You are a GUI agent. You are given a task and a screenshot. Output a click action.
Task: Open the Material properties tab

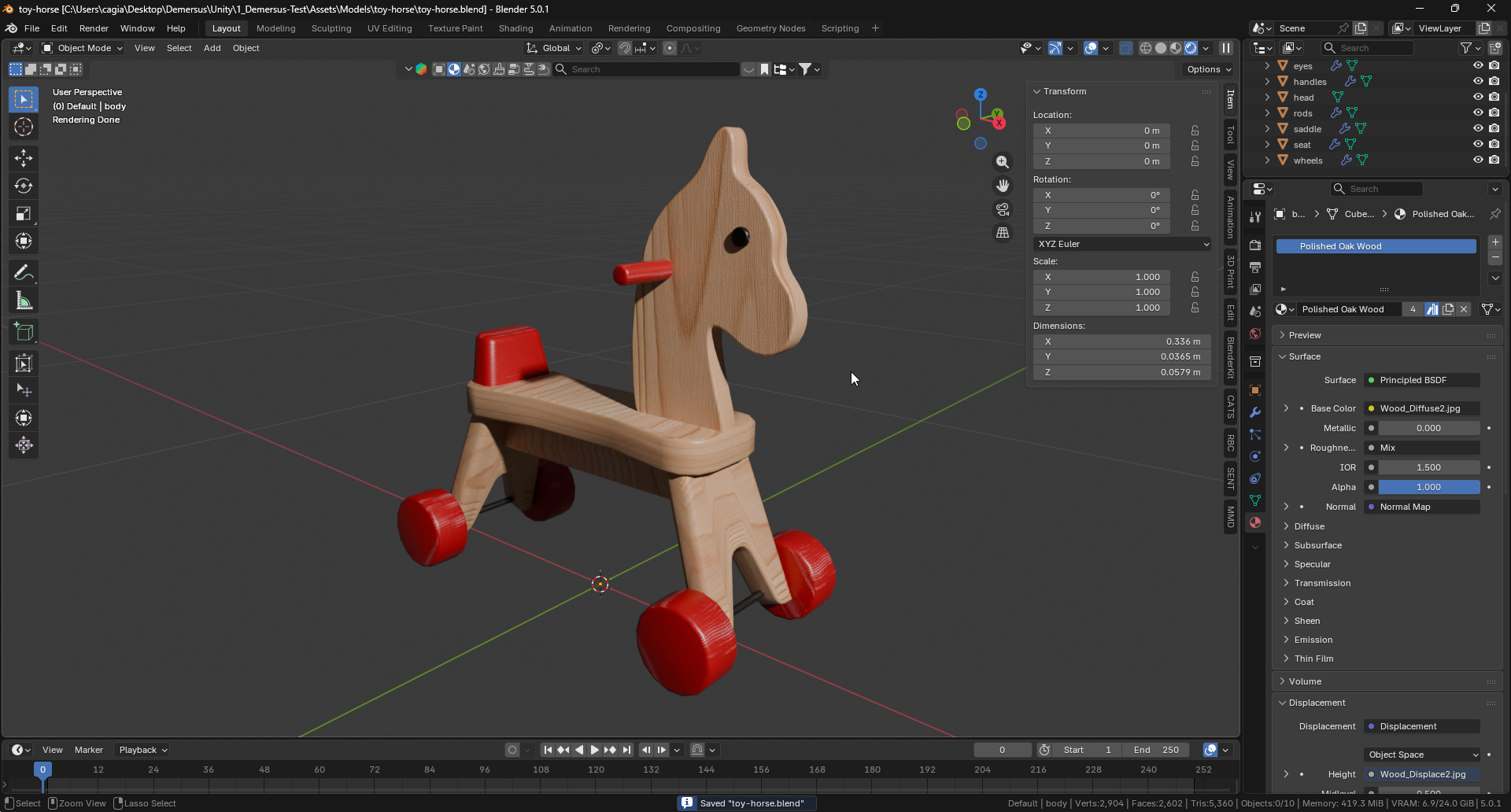(1255, 522)
